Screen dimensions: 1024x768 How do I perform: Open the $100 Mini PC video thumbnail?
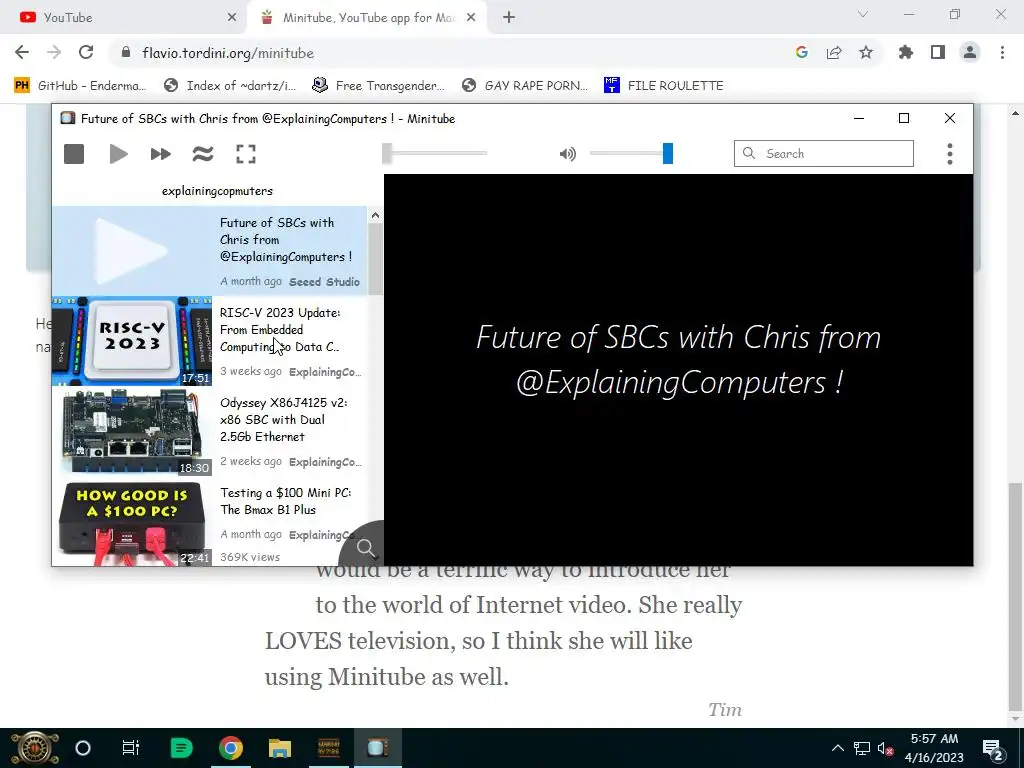click(x=132, y=521)
